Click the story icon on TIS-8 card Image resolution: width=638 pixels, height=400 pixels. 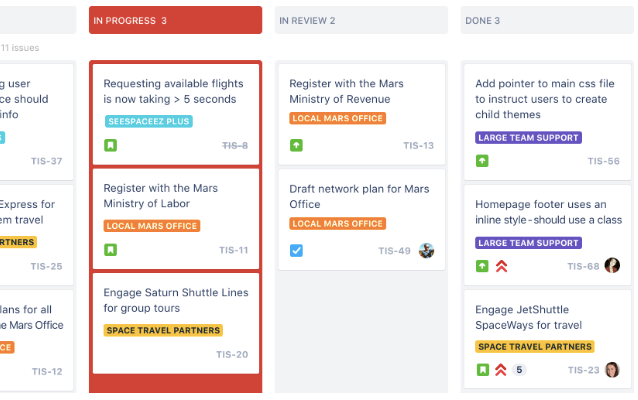[111, 146]
